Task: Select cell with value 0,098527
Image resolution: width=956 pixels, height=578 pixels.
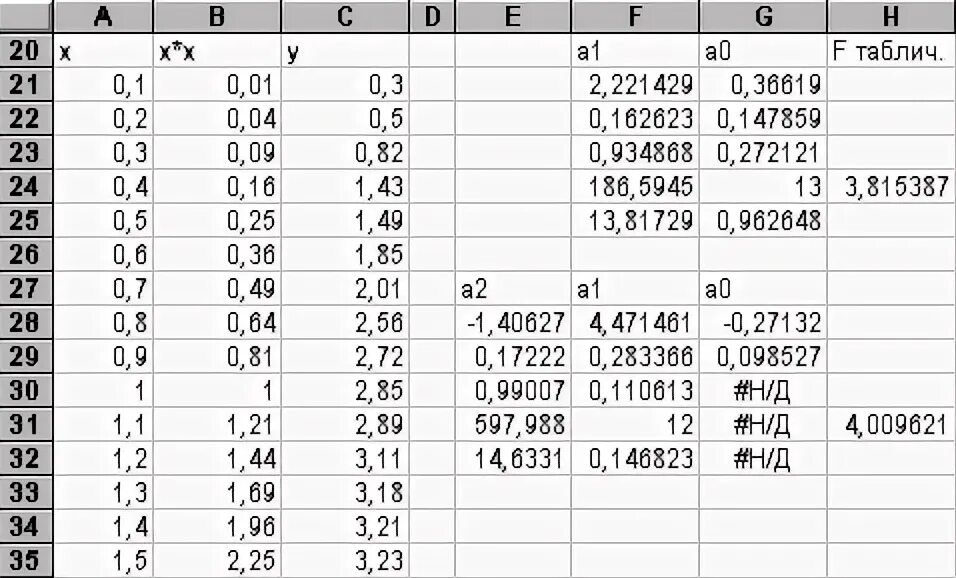Action: [763, 357]
